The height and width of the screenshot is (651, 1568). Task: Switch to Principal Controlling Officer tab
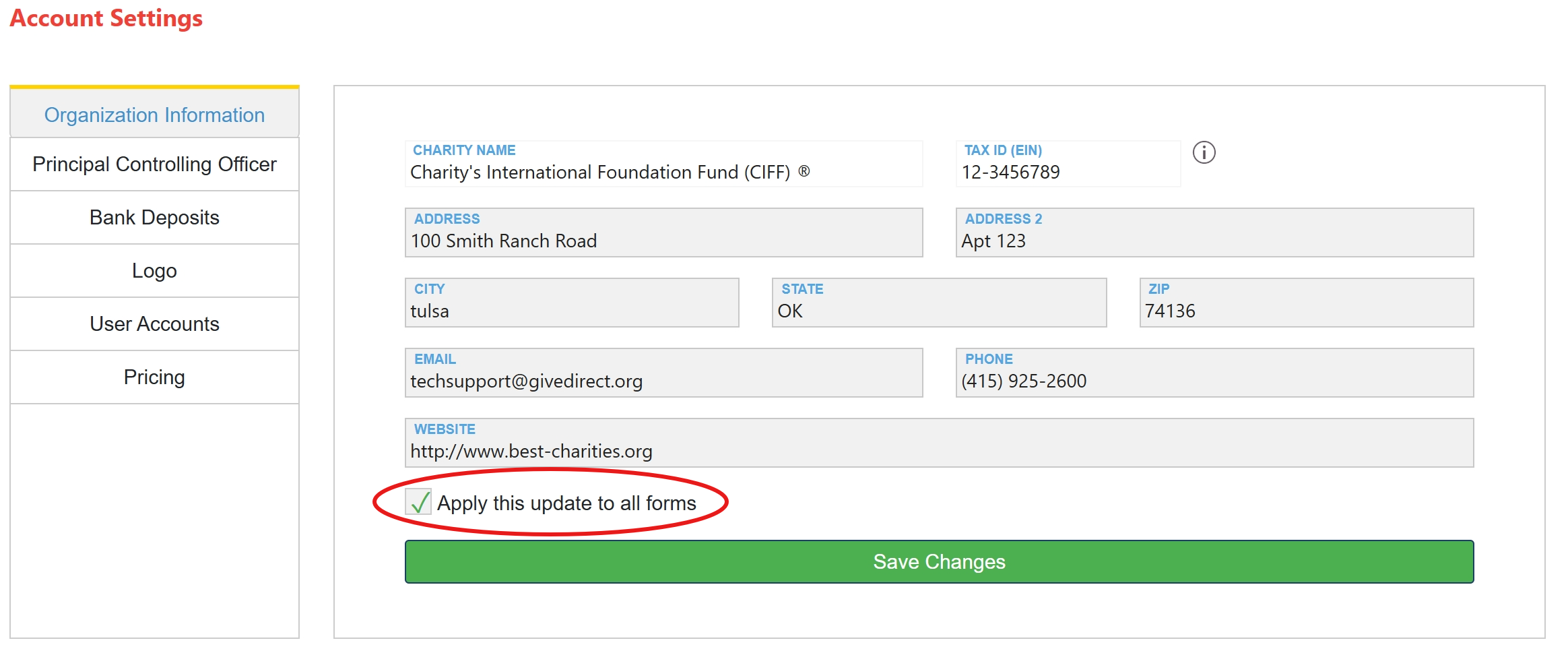coord(154,164)
